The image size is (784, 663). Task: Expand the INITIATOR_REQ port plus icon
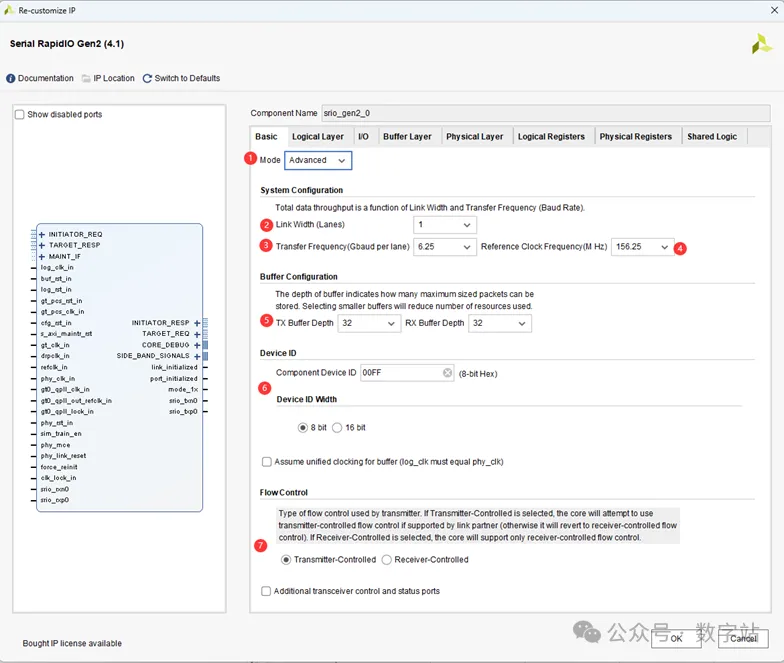42,234
